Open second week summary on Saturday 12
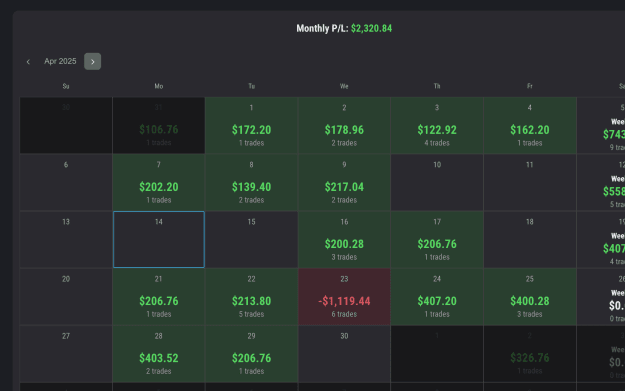The width and height of the screenshot is (625, 391). pyautogui.click(x=601, y=183)
